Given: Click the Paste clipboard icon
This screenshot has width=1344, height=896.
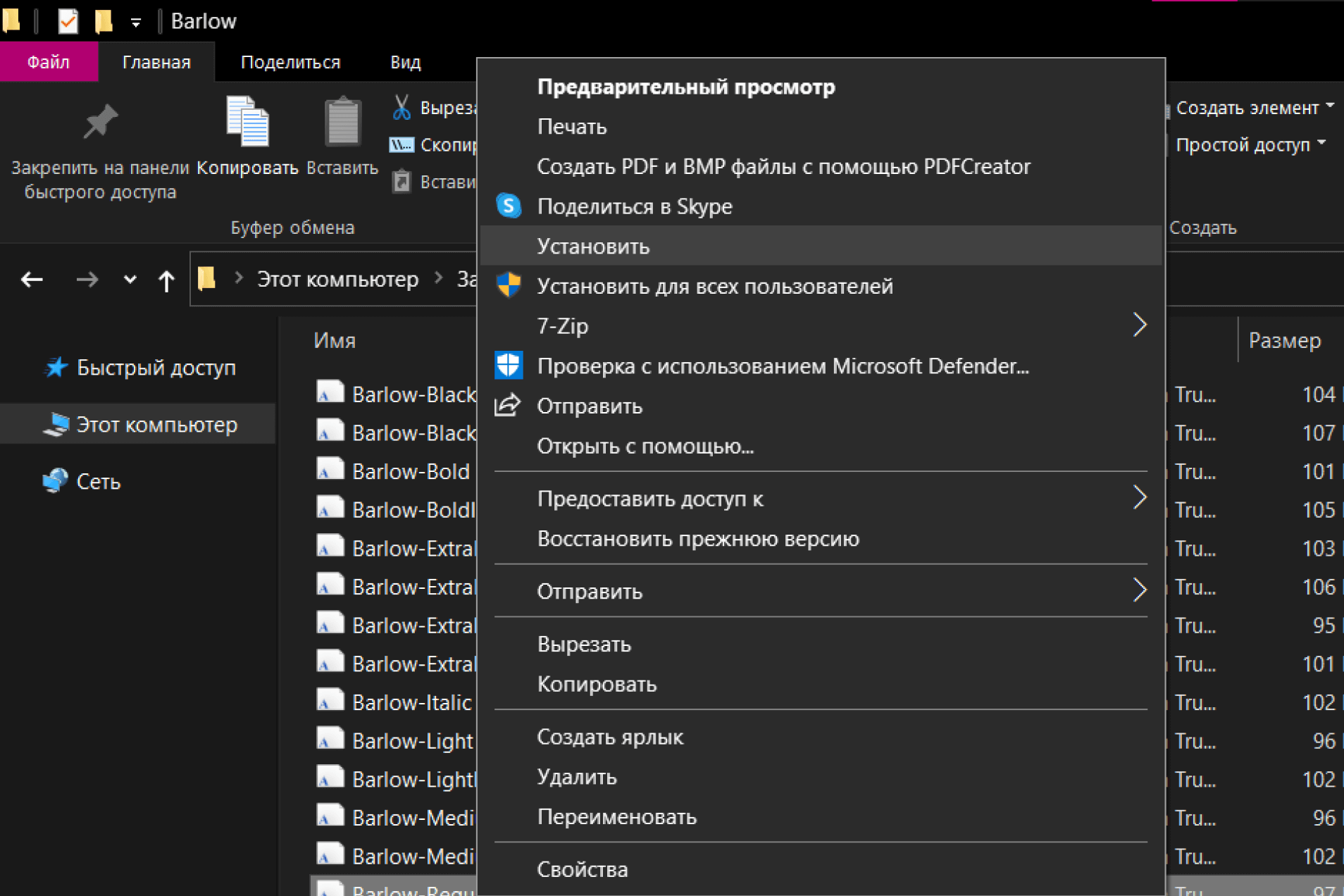Looking at the screenshot, I should point(342,123).
